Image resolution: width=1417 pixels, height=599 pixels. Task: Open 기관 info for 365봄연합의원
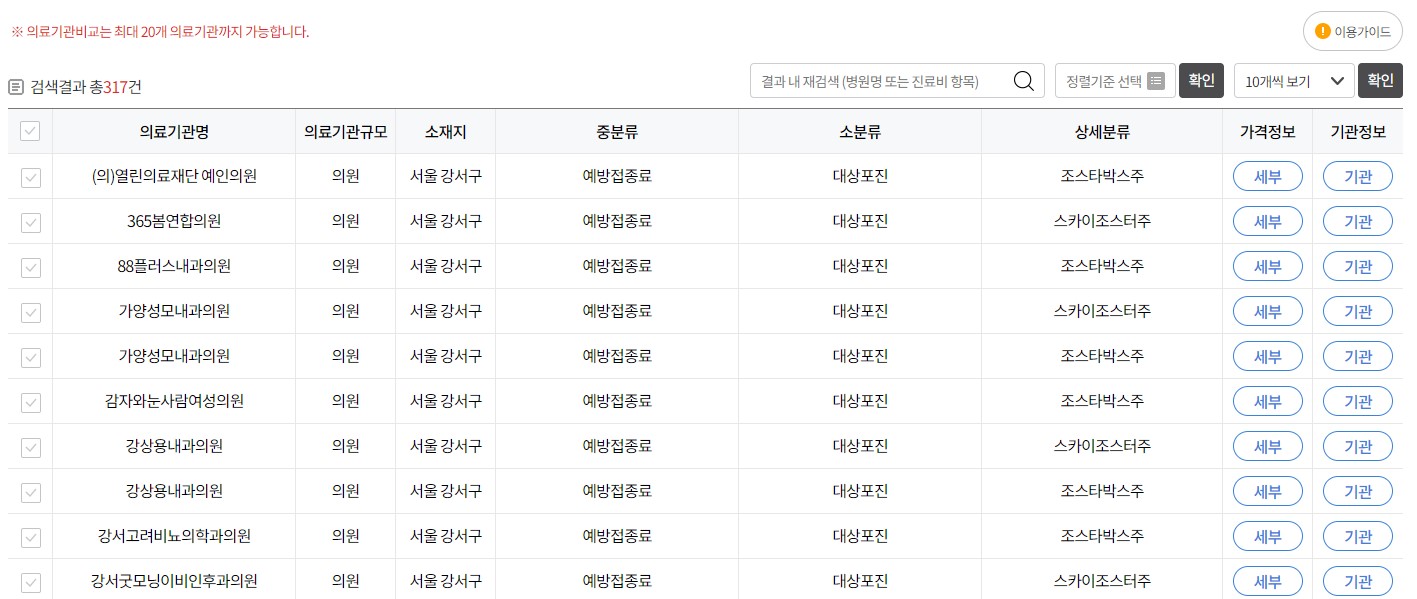[x=1357, y=222]
